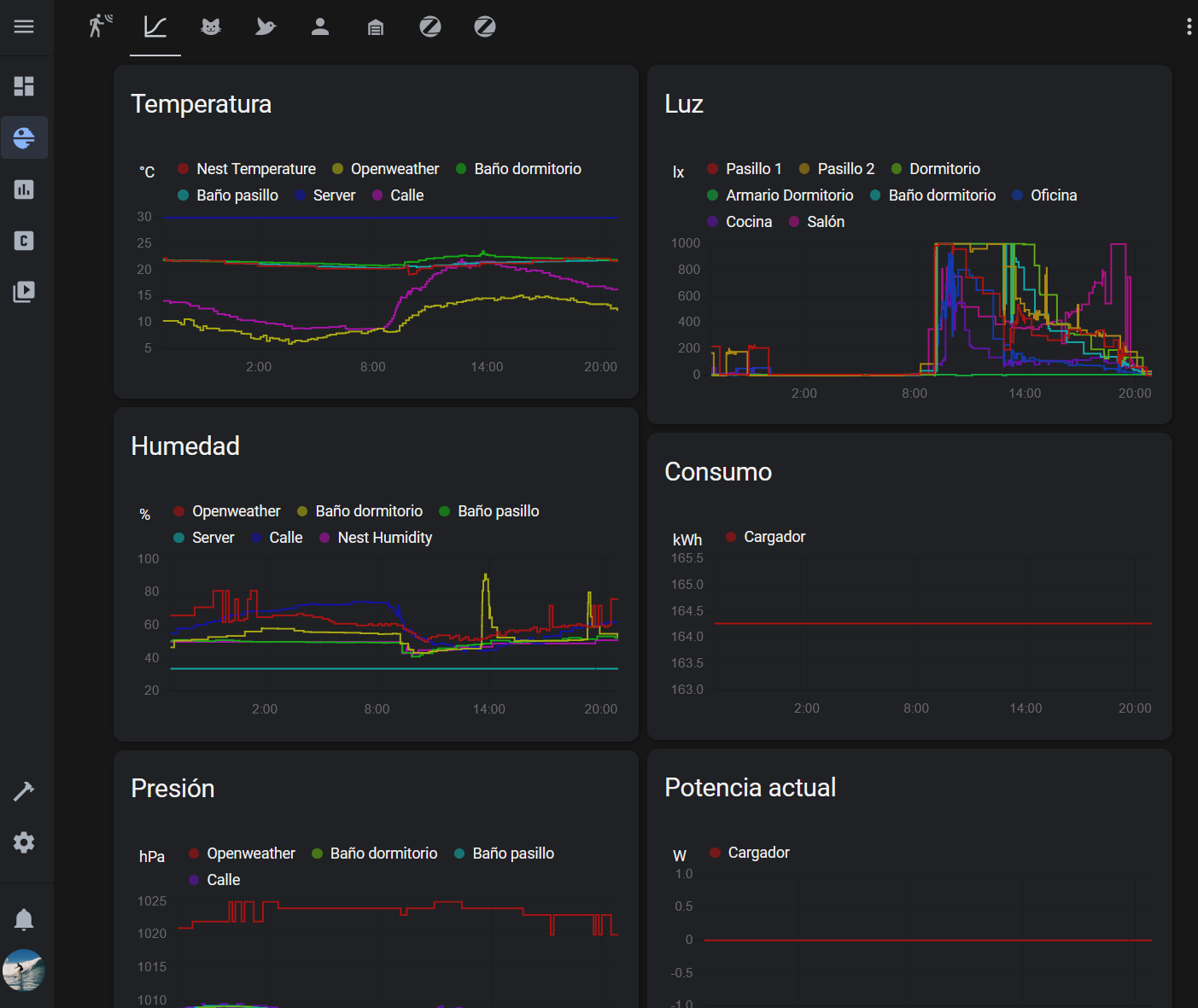The width and height of the screenshot is (1198, 1008).
Task: Hide Openweather series in Humedad legend
Action: pyautogui.click(x=227, y=511)
